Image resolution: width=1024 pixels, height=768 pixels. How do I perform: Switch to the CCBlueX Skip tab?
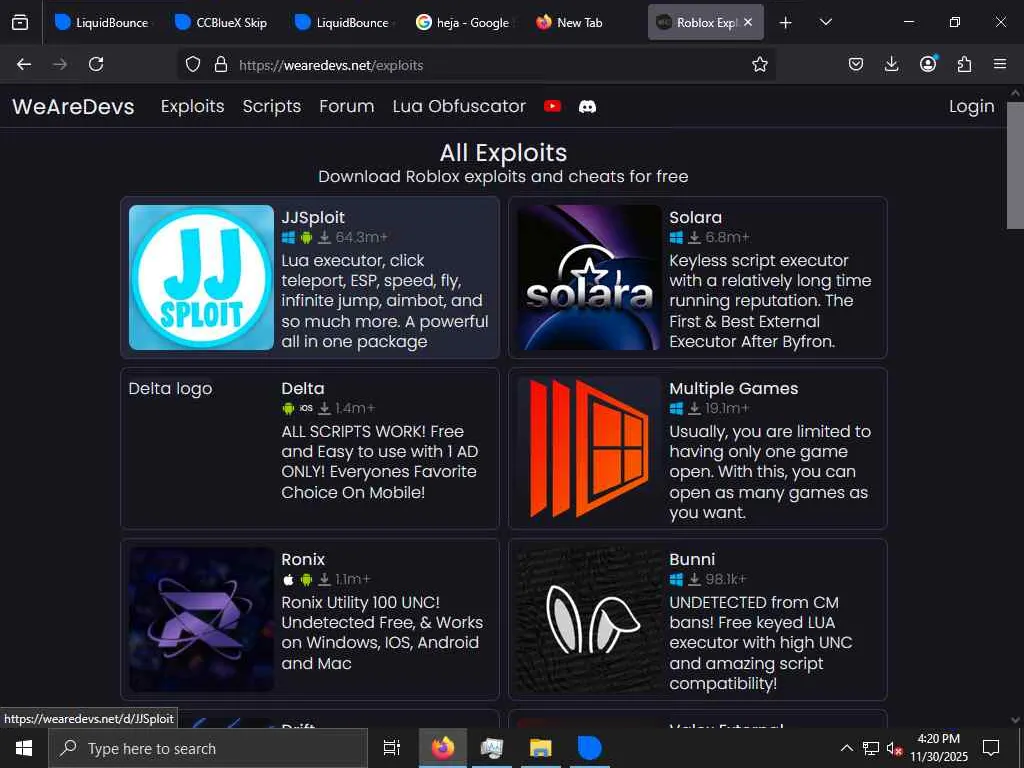coord(221,22)
